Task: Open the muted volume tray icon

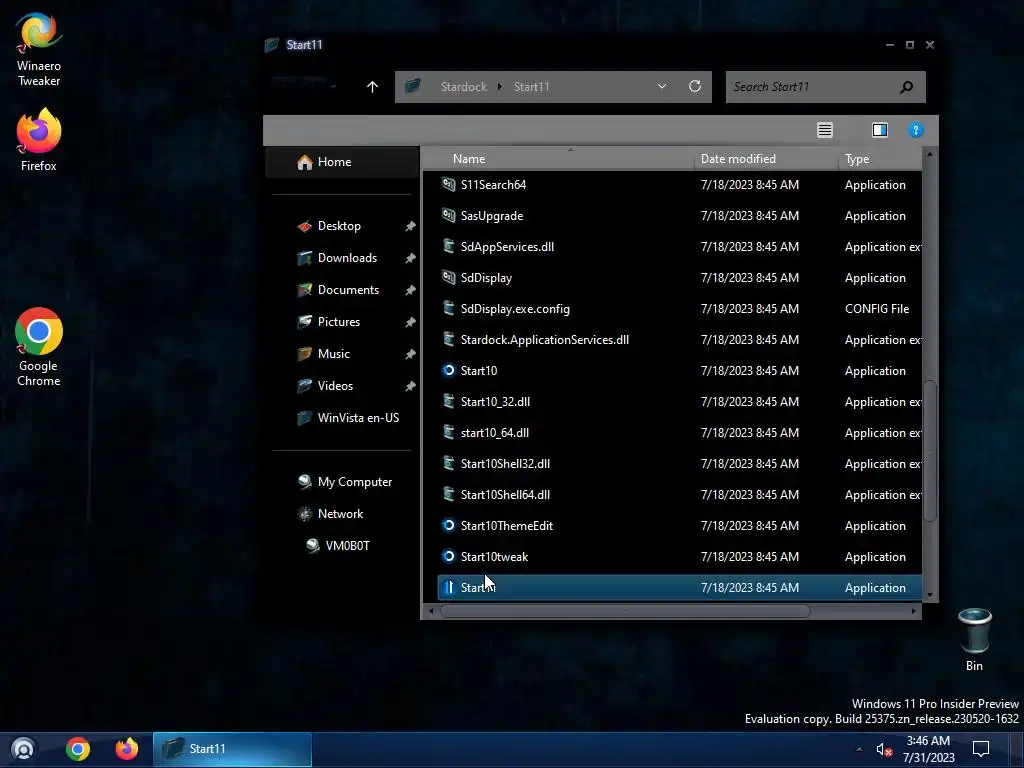Action: pos(884,750)
